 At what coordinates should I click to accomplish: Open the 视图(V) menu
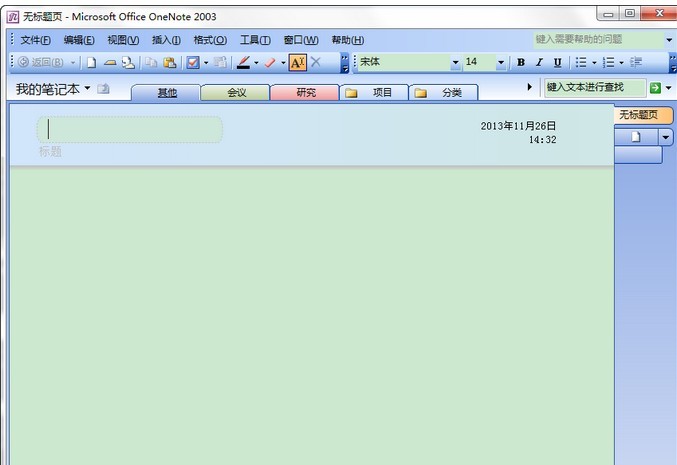click(x=123, y=40)
